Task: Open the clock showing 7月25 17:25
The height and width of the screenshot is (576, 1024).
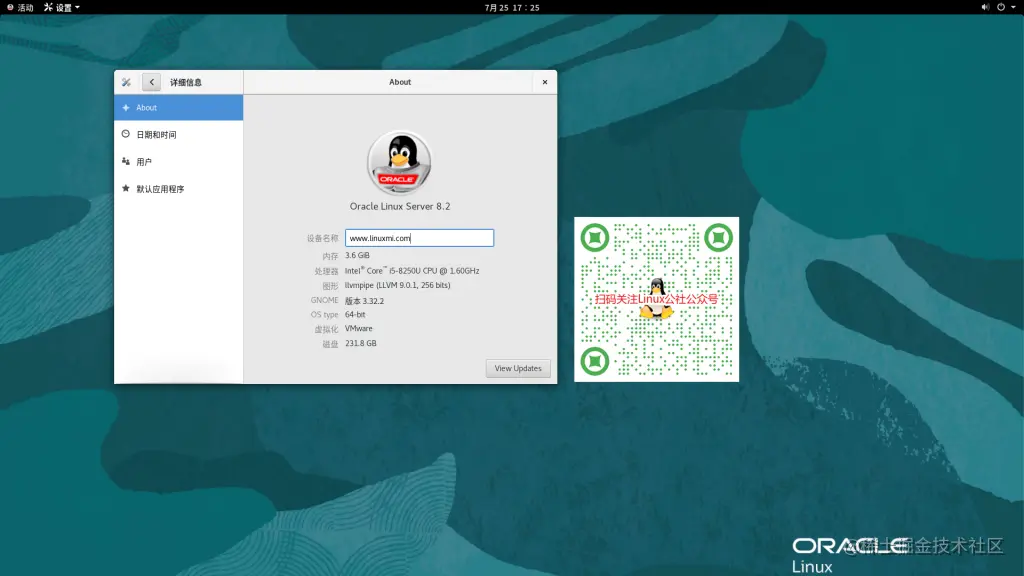Action: [x=512, y=7]
